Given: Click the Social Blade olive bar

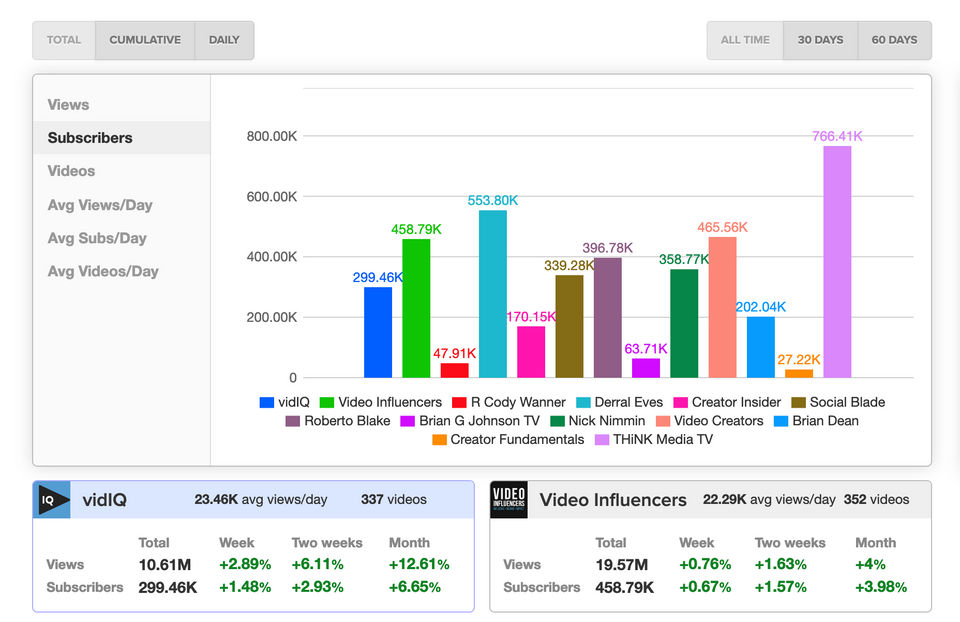Looking at the screenshot, I should click(x=569, y=326).
